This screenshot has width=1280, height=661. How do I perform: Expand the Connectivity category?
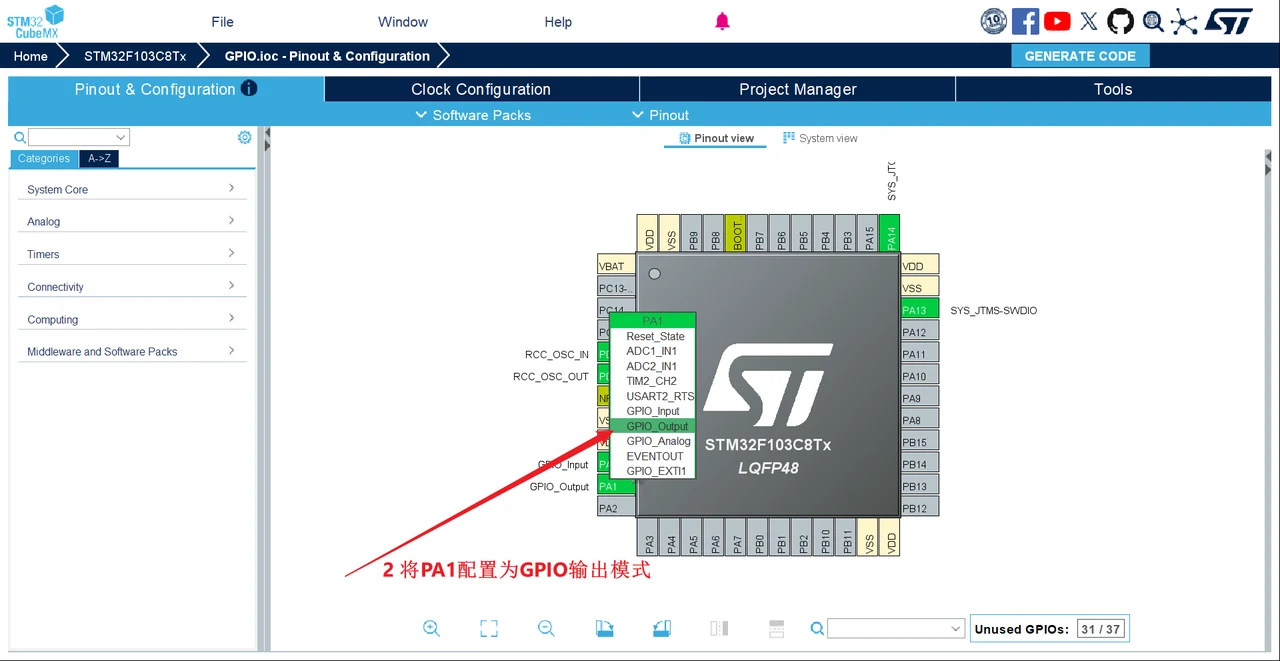click(131, 287)
